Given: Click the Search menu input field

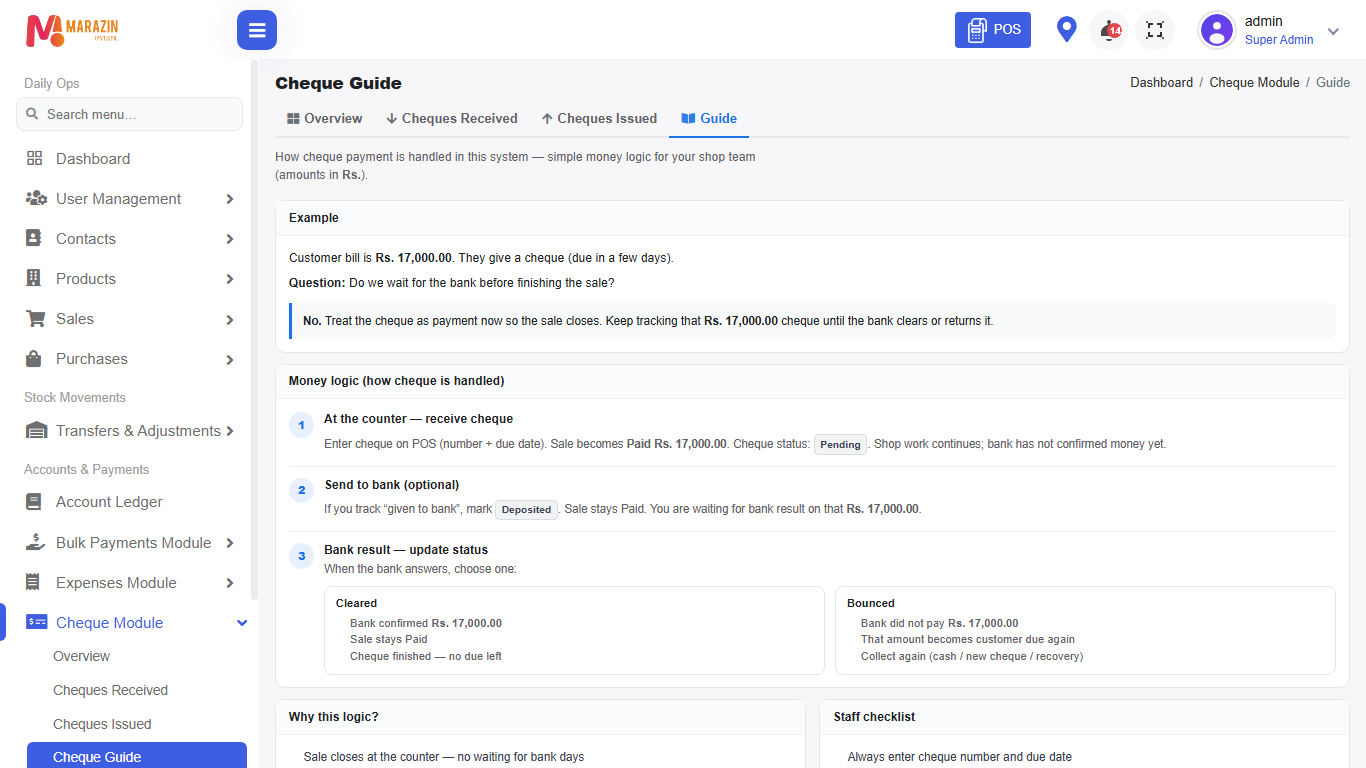Looking at the screenshot, I should tap(129, 114).
